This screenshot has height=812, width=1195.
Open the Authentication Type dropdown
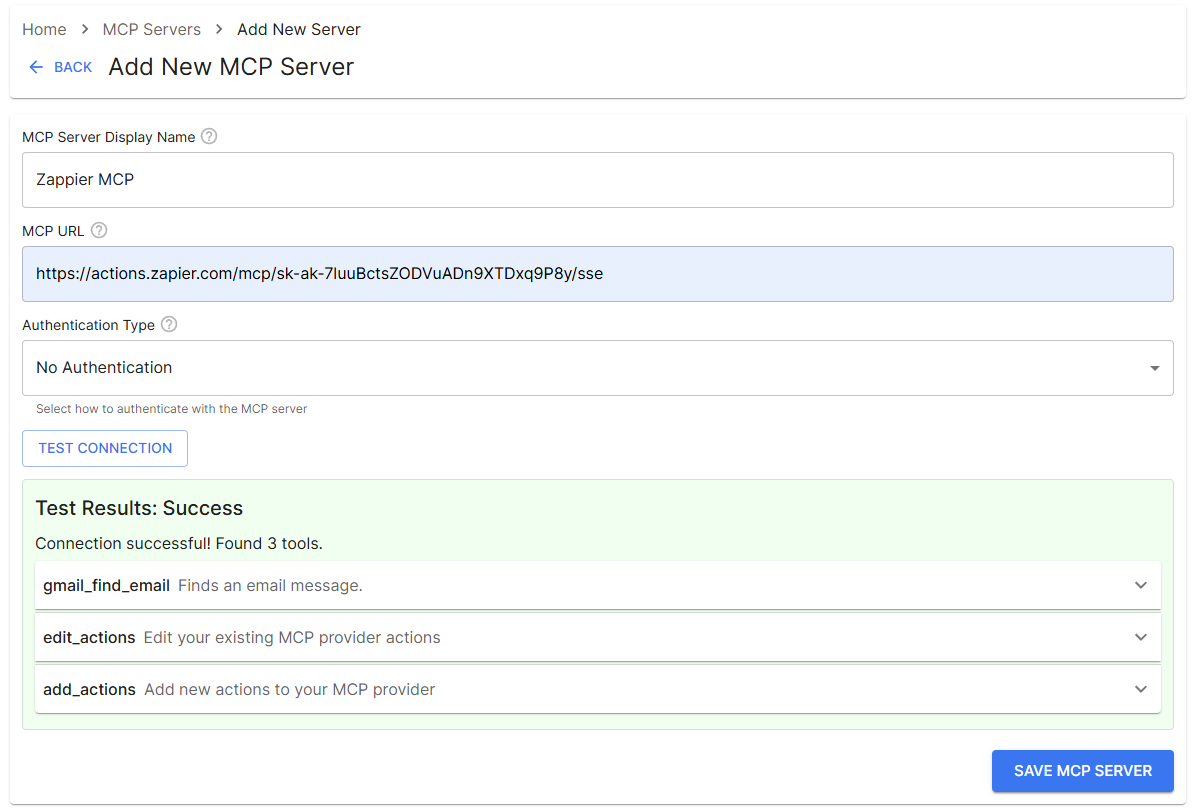(598, 367)
